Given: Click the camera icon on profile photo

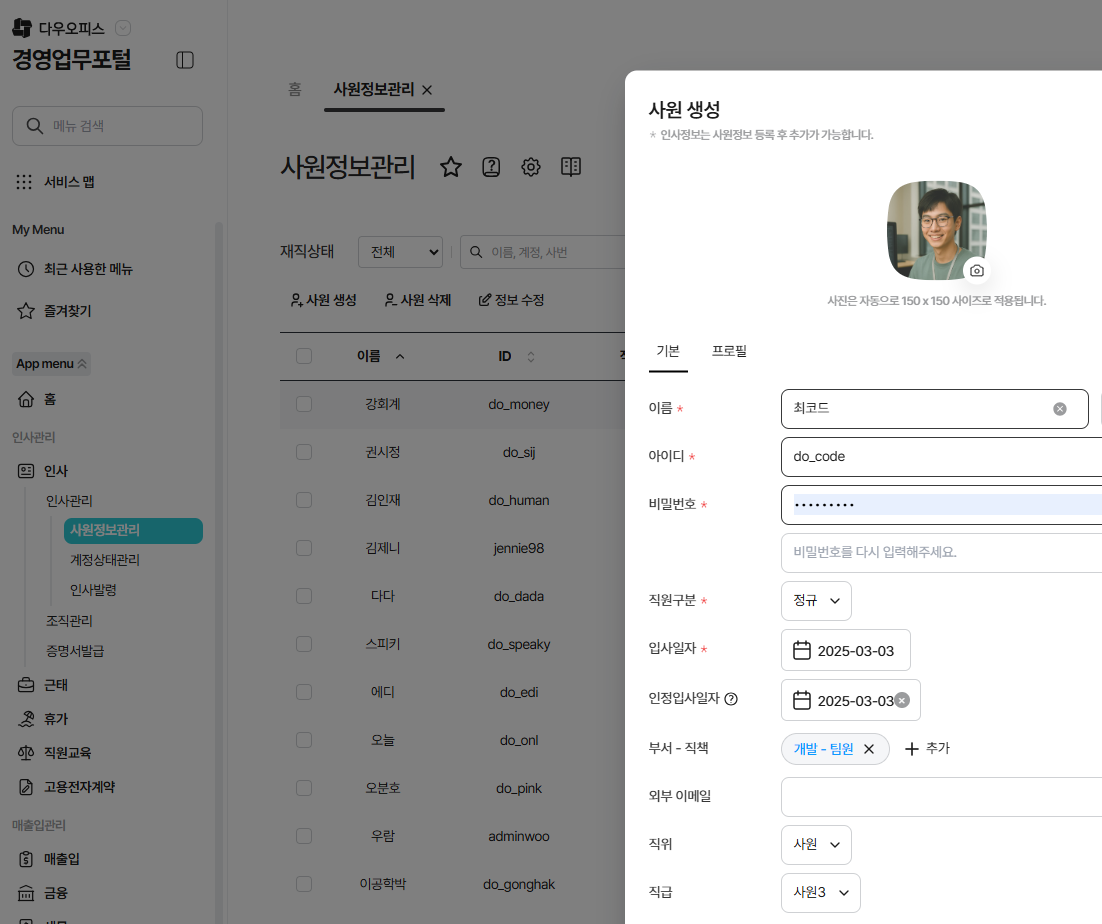Looking at the screenshot, I should pos(977,271).
